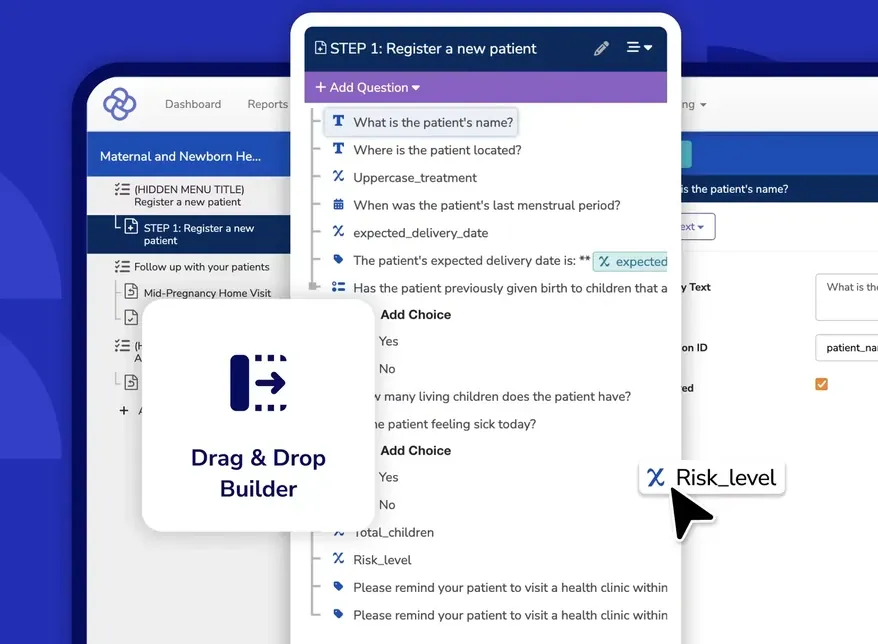The image size is (878, 644).
Task: Open the Add Question dropdown
Action: (367, 87)
